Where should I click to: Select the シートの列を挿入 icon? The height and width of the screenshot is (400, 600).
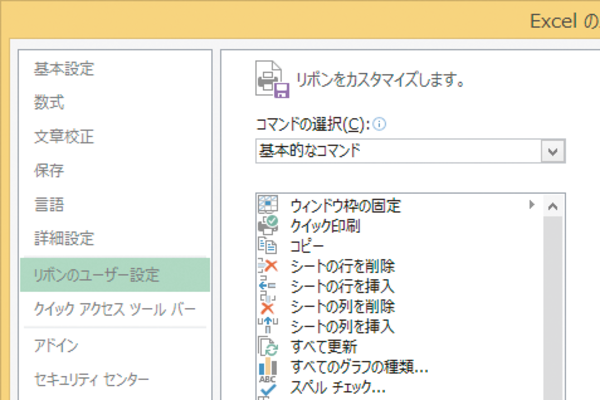[x=268, y=325]
